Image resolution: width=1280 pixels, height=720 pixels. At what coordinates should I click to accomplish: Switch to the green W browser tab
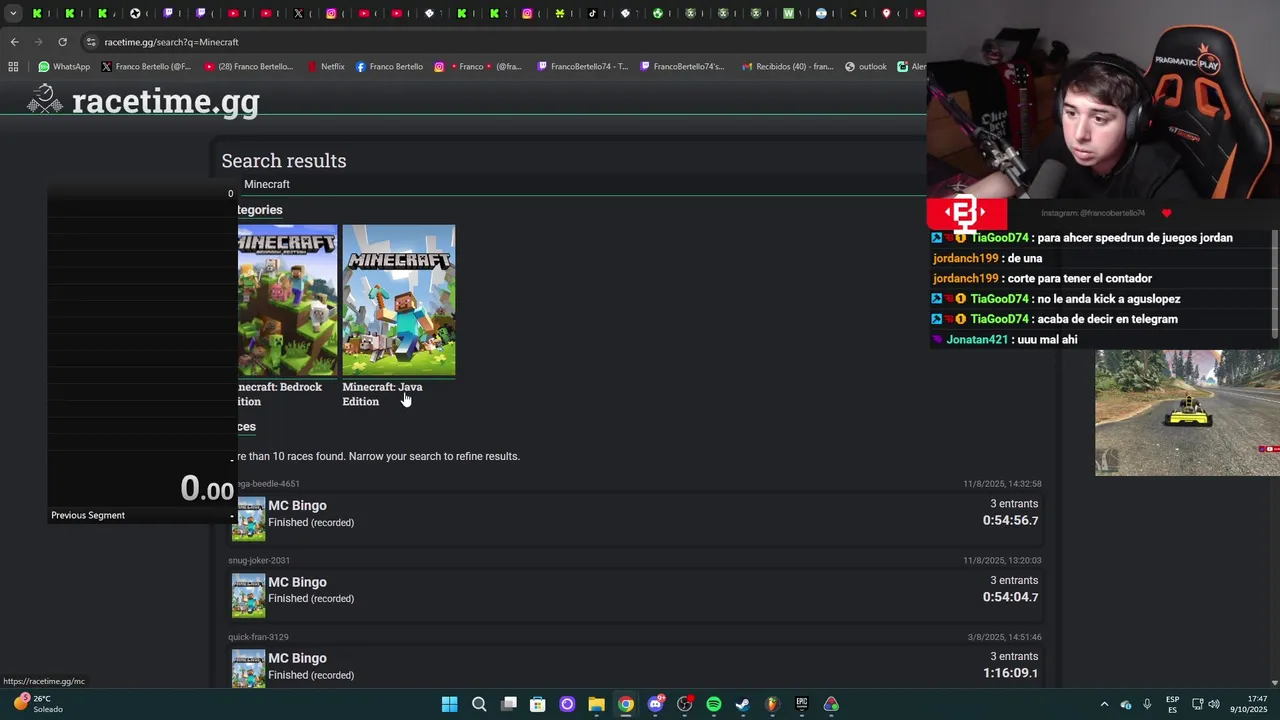click(x=788, y=13)
